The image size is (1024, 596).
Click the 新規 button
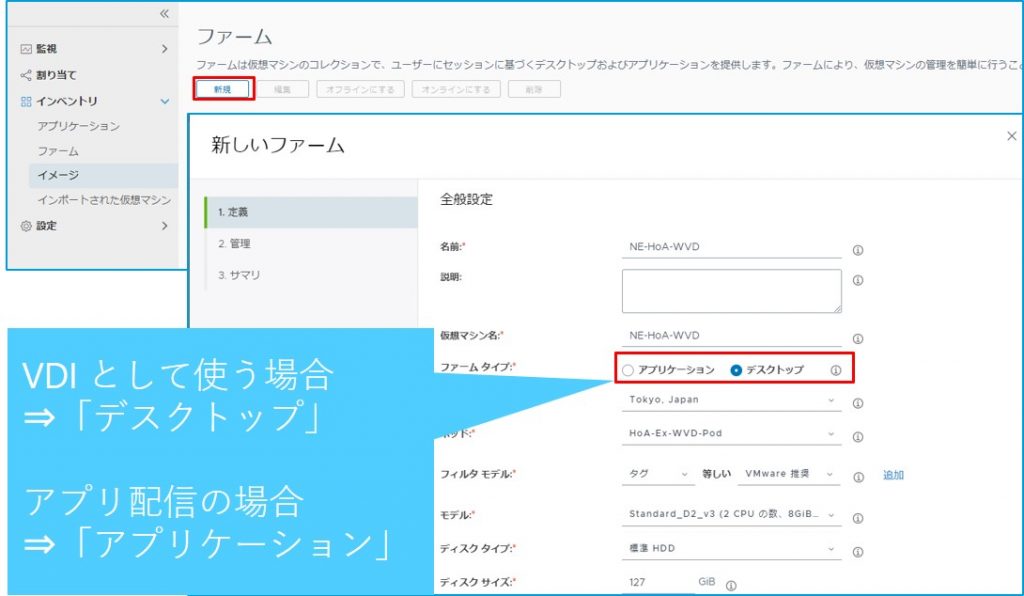point(223,89)
